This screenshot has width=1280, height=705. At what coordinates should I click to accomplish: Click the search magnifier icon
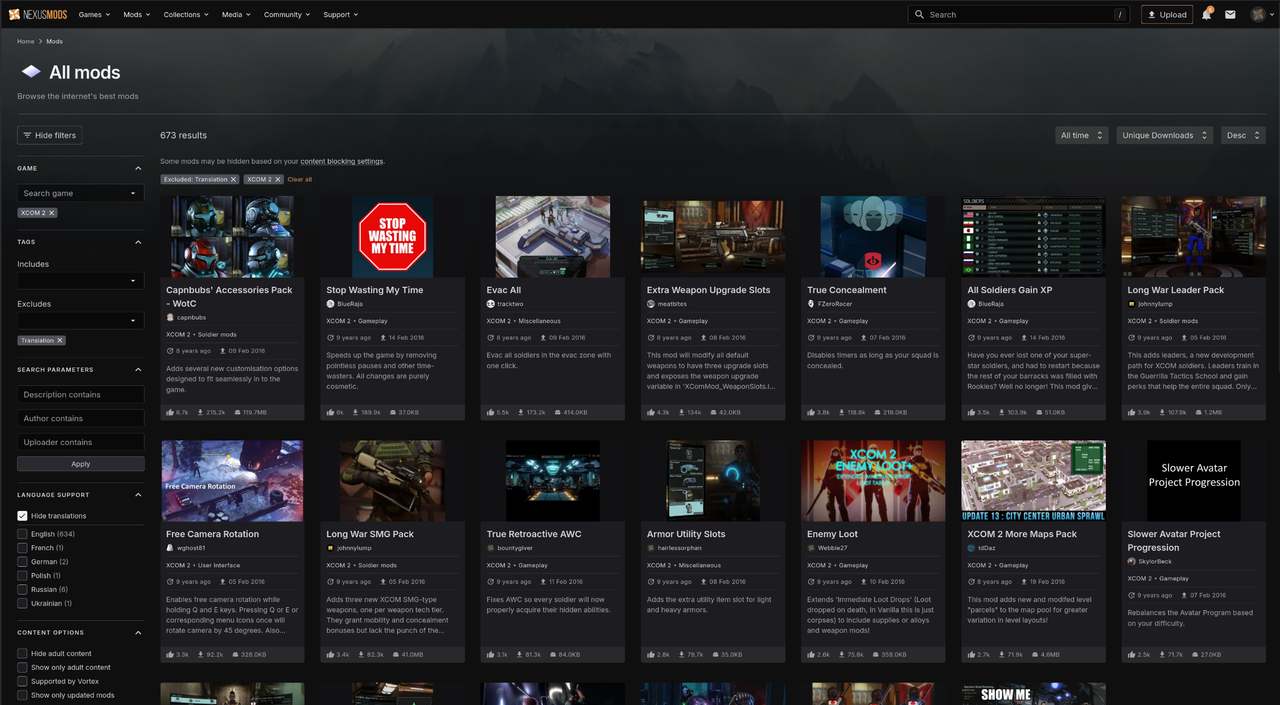919,15
